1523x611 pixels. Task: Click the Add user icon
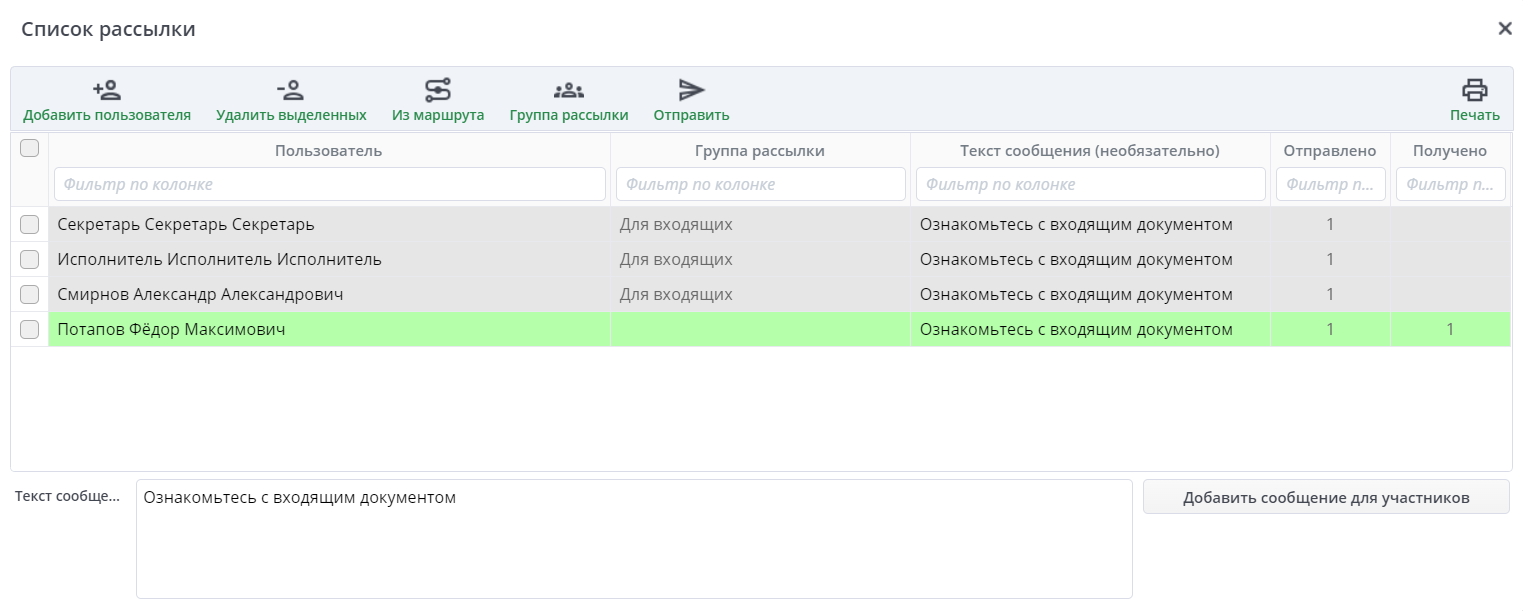tap(107, 91)
